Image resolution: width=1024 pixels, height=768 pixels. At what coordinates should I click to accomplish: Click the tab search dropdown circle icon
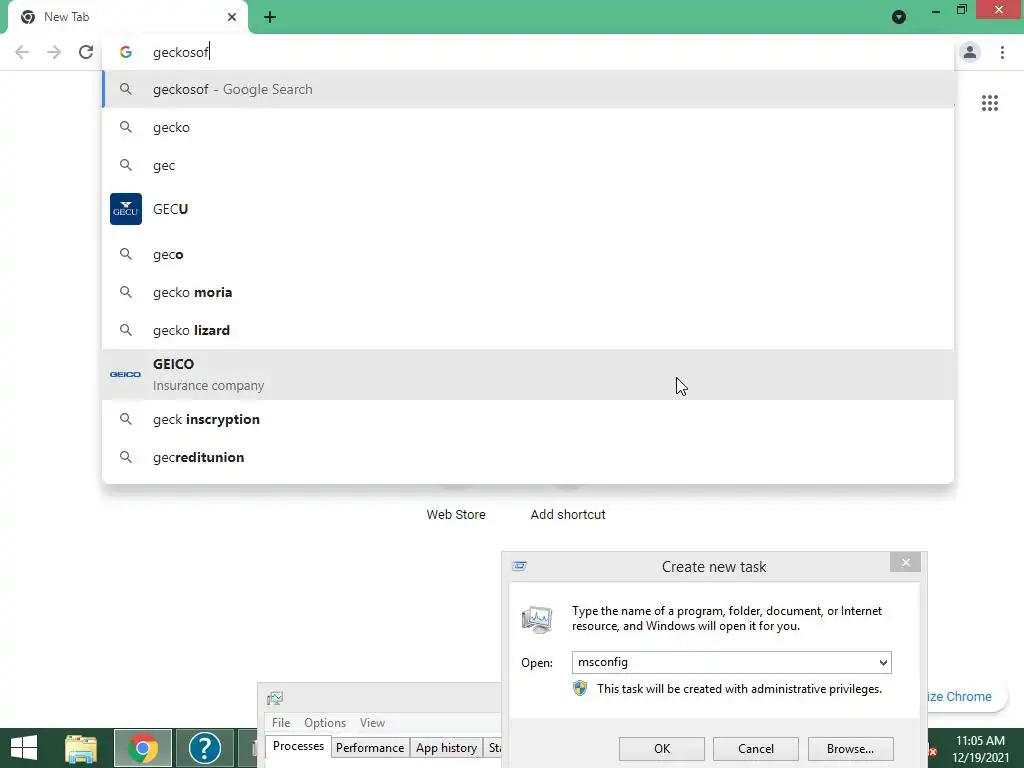point(899,17)
